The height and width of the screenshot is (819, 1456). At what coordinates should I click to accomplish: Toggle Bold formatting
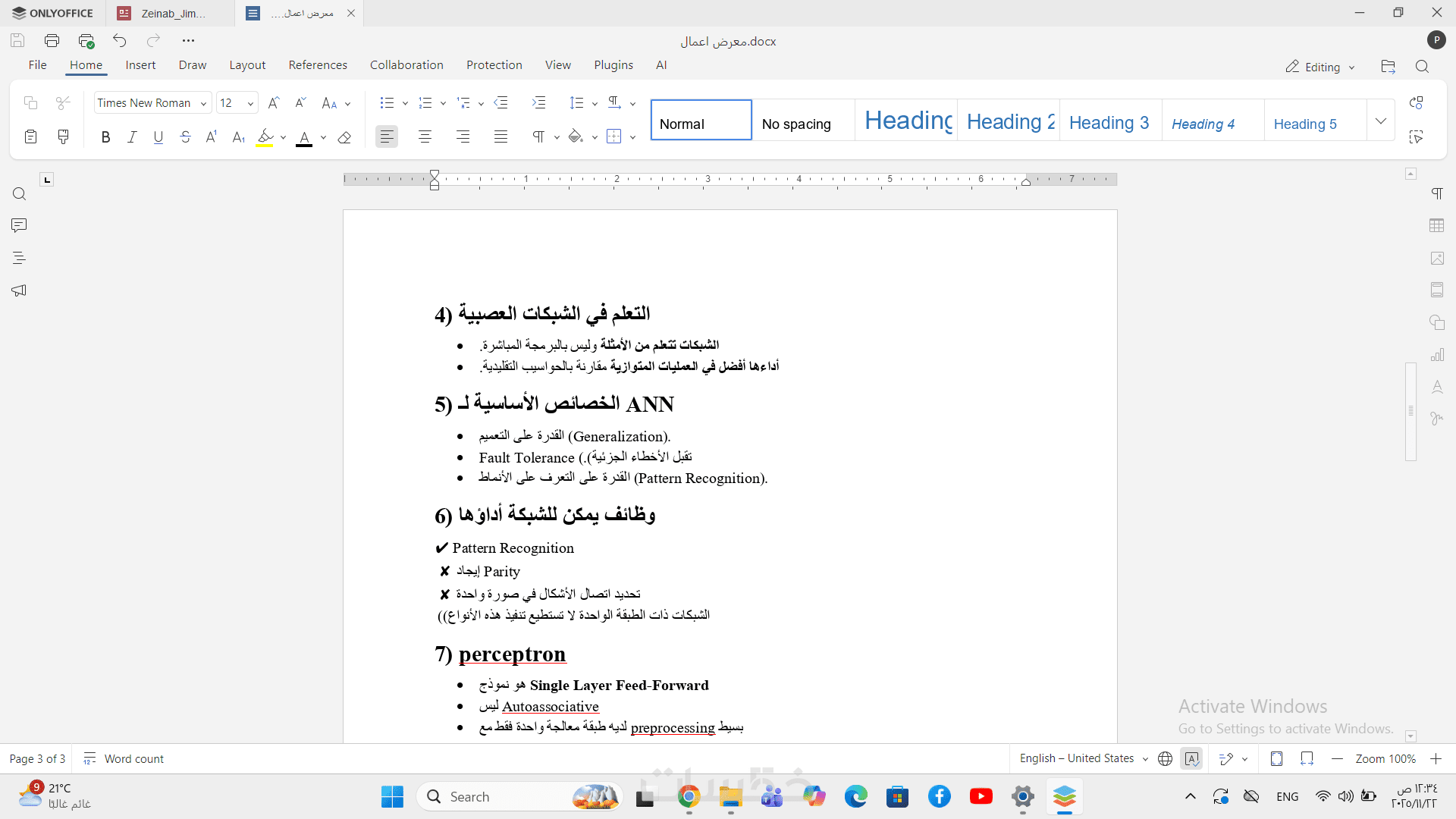(105, 136)
